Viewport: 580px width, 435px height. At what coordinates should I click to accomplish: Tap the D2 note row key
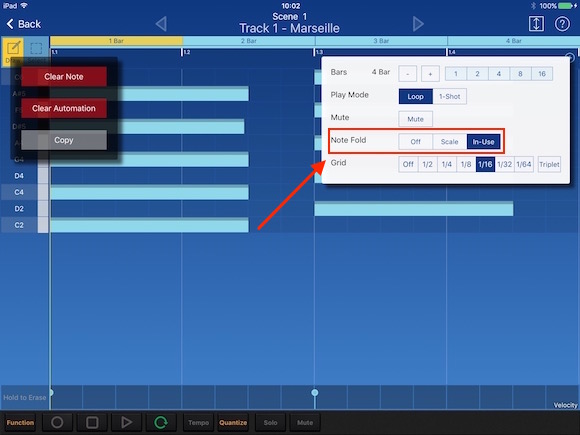coord(24,209)
